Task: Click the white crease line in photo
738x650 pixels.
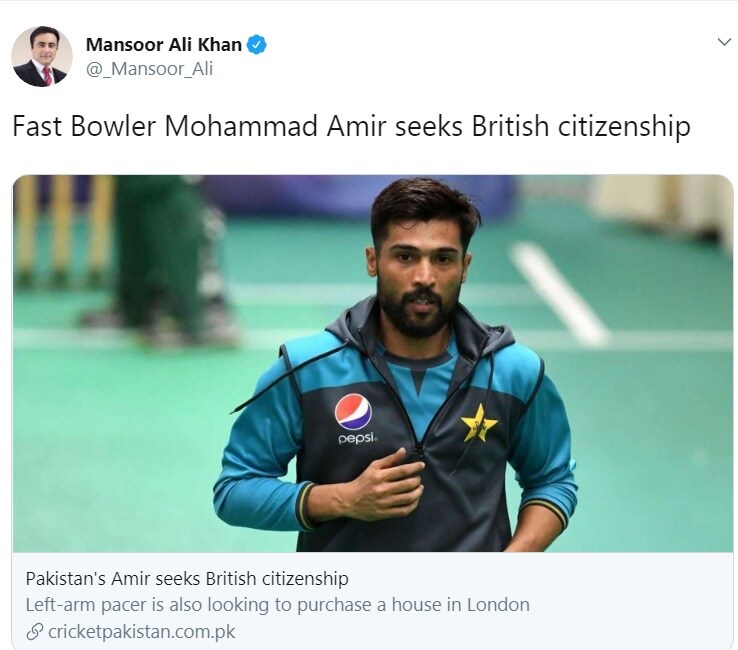Action: coord(559,294)
